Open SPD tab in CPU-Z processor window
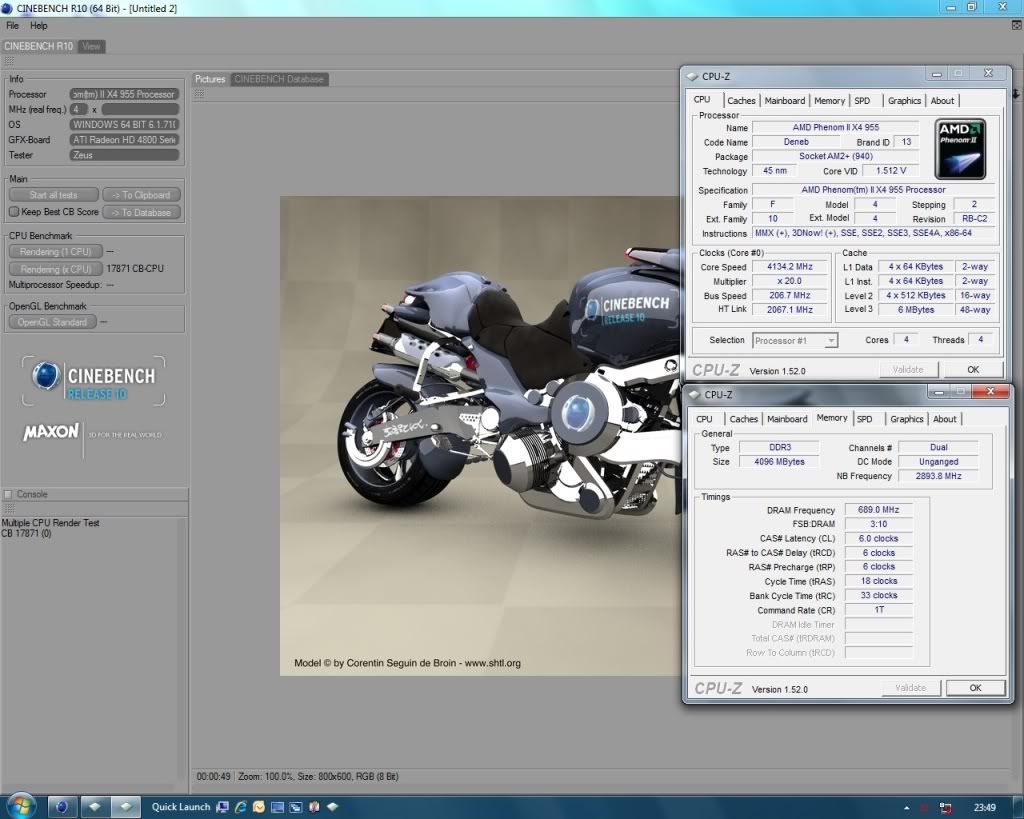 862,101
